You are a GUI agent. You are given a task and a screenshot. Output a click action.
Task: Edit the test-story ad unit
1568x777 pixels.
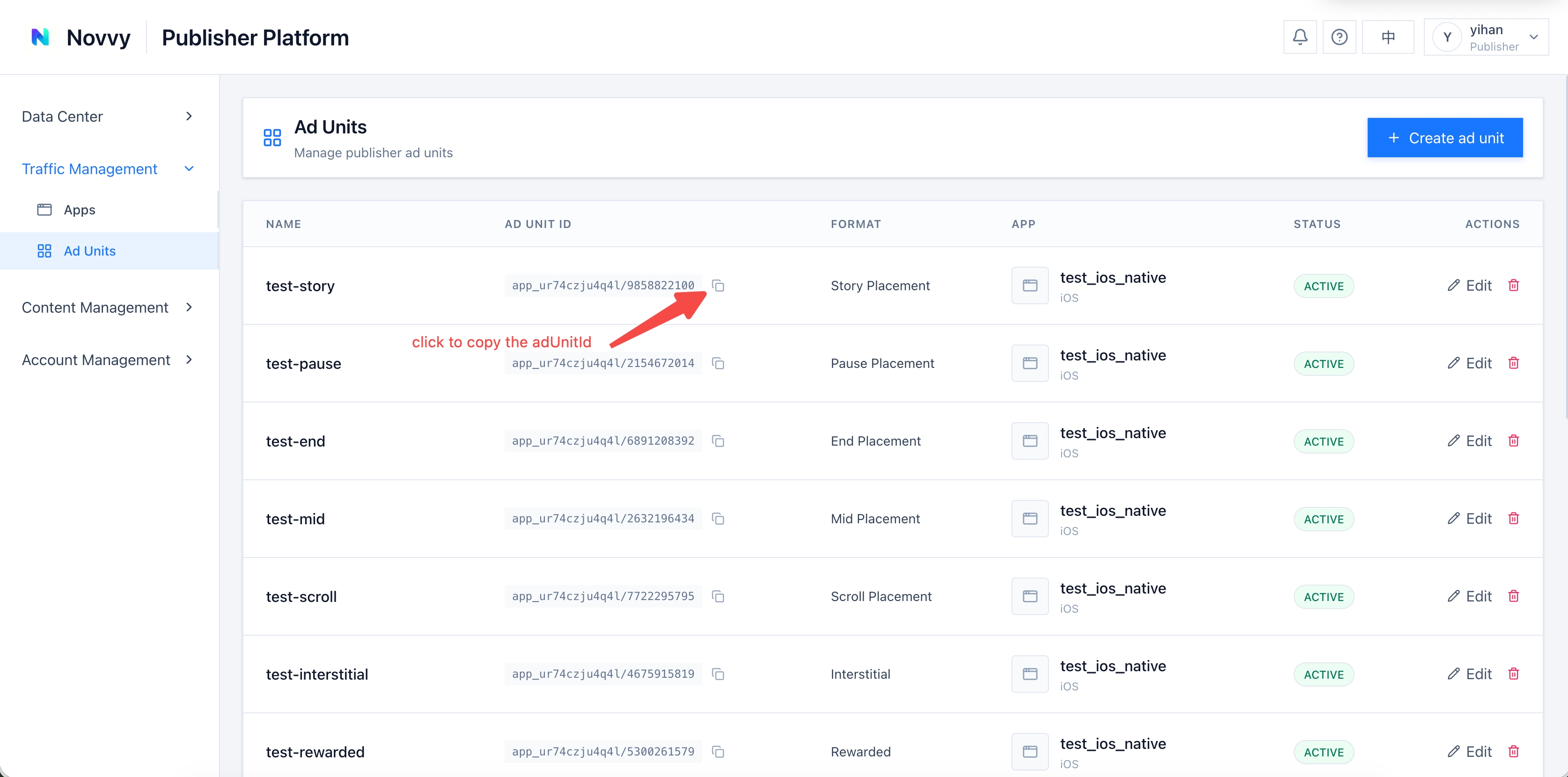(x=1470, y=286)
